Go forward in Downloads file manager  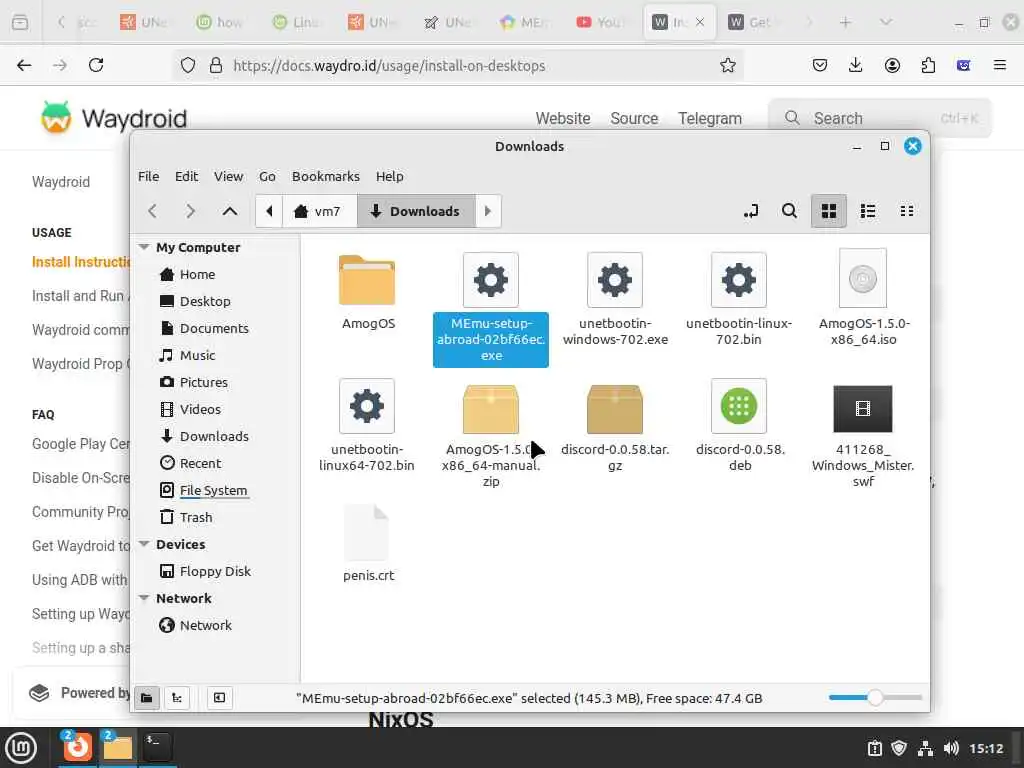(190, 211)
